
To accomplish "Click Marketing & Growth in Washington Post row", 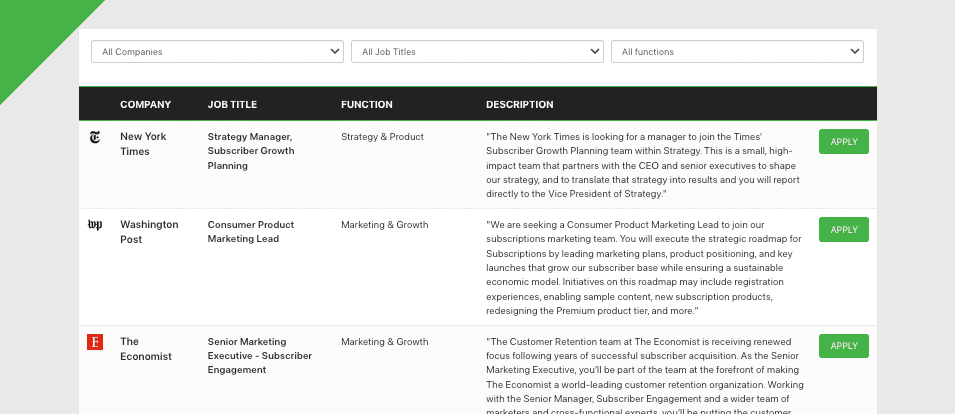I will point(384,225).
